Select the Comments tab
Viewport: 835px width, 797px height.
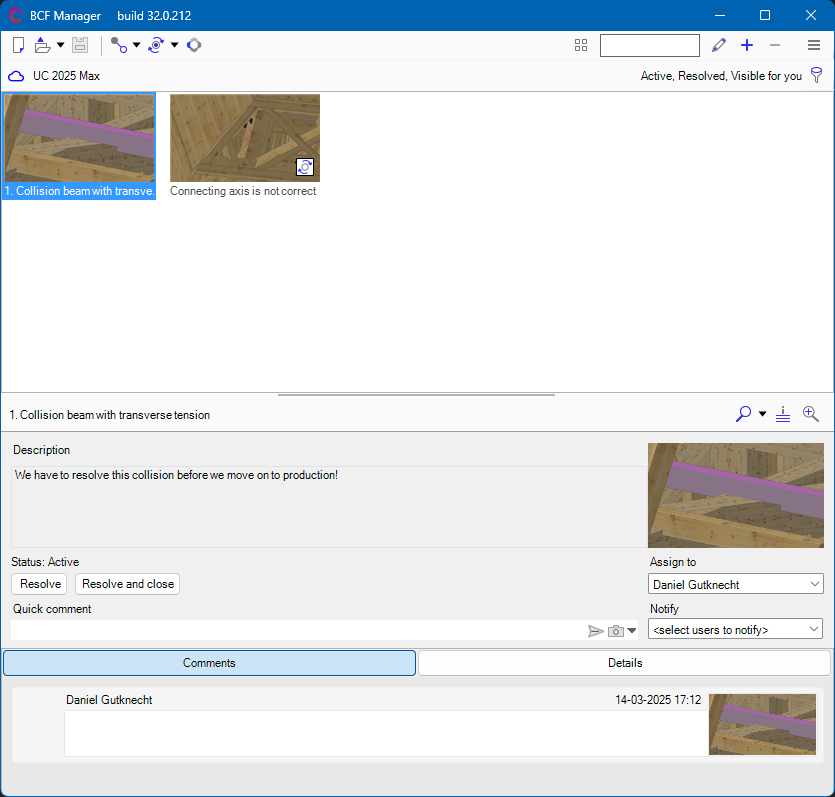pos(209,663)
